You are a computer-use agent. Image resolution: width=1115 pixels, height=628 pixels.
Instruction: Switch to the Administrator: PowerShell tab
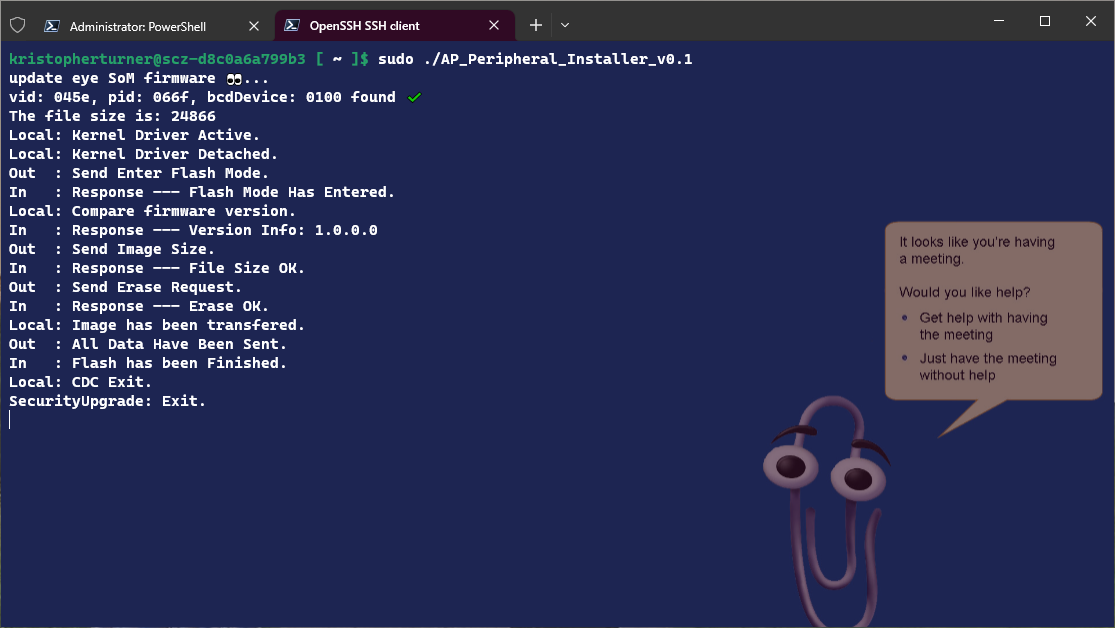point(138,26)
